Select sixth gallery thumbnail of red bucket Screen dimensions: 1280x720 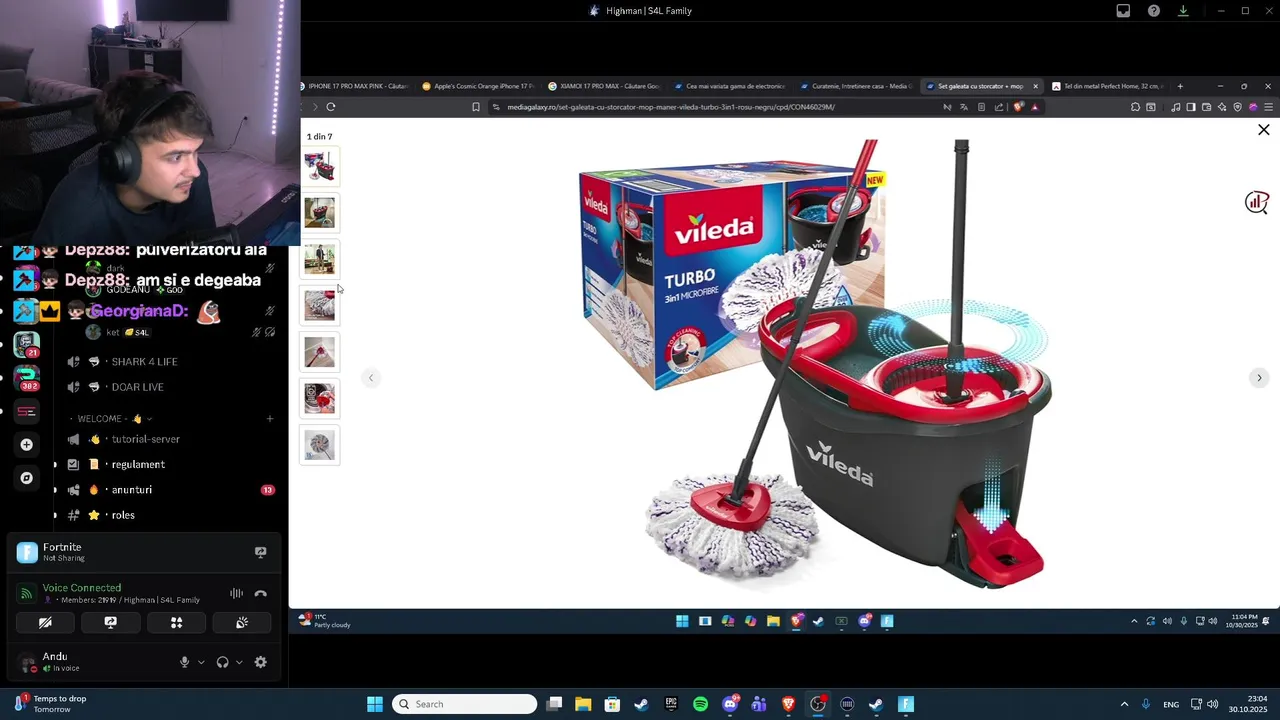(320, 398)
